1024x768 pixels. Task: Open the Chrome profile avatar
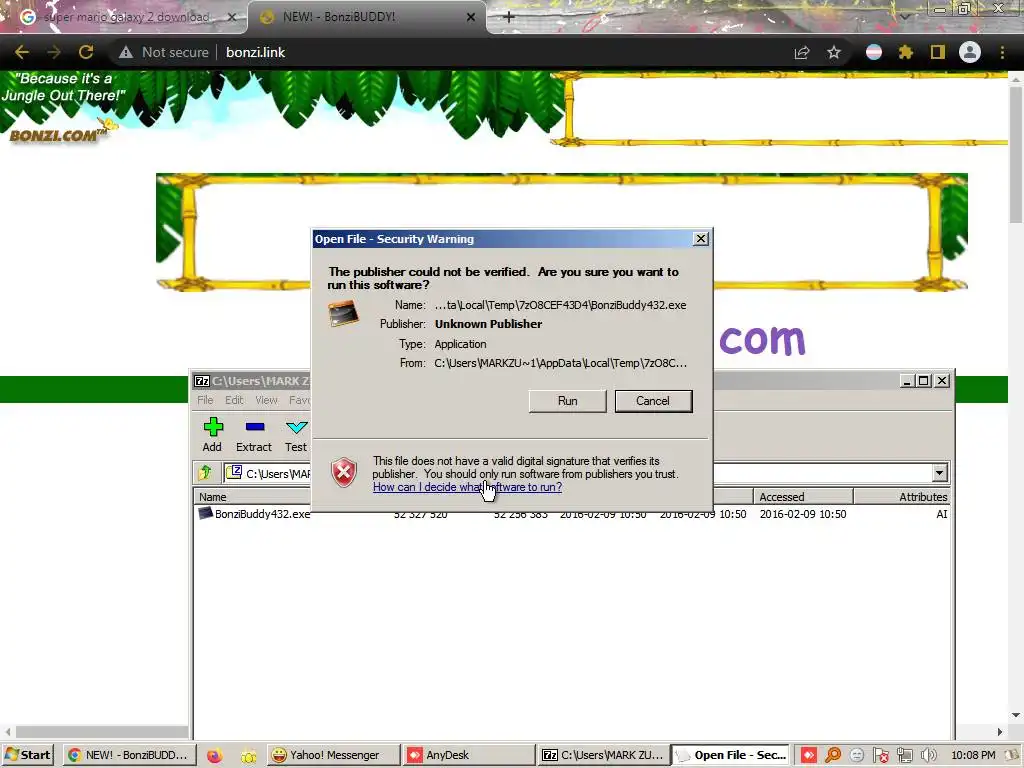(970, 52)
